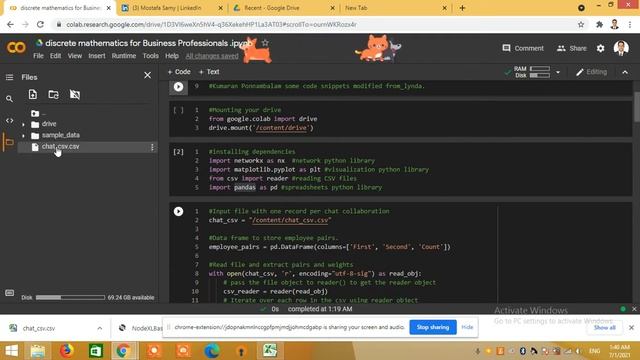This screenshot has height=360, width=640.
Task: Click the Disk usage bar in Files
Action: 70,298
